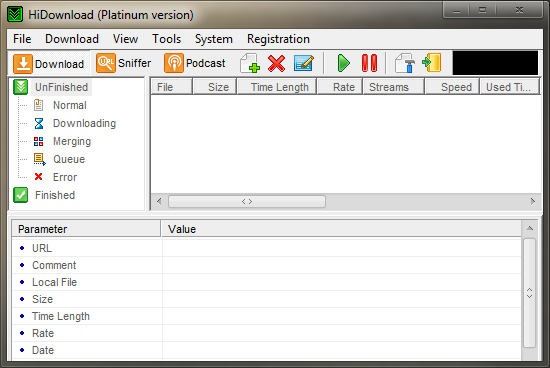Select the Local File parameter row
This screenshot has width=550, height=368.
pos(267,282)
